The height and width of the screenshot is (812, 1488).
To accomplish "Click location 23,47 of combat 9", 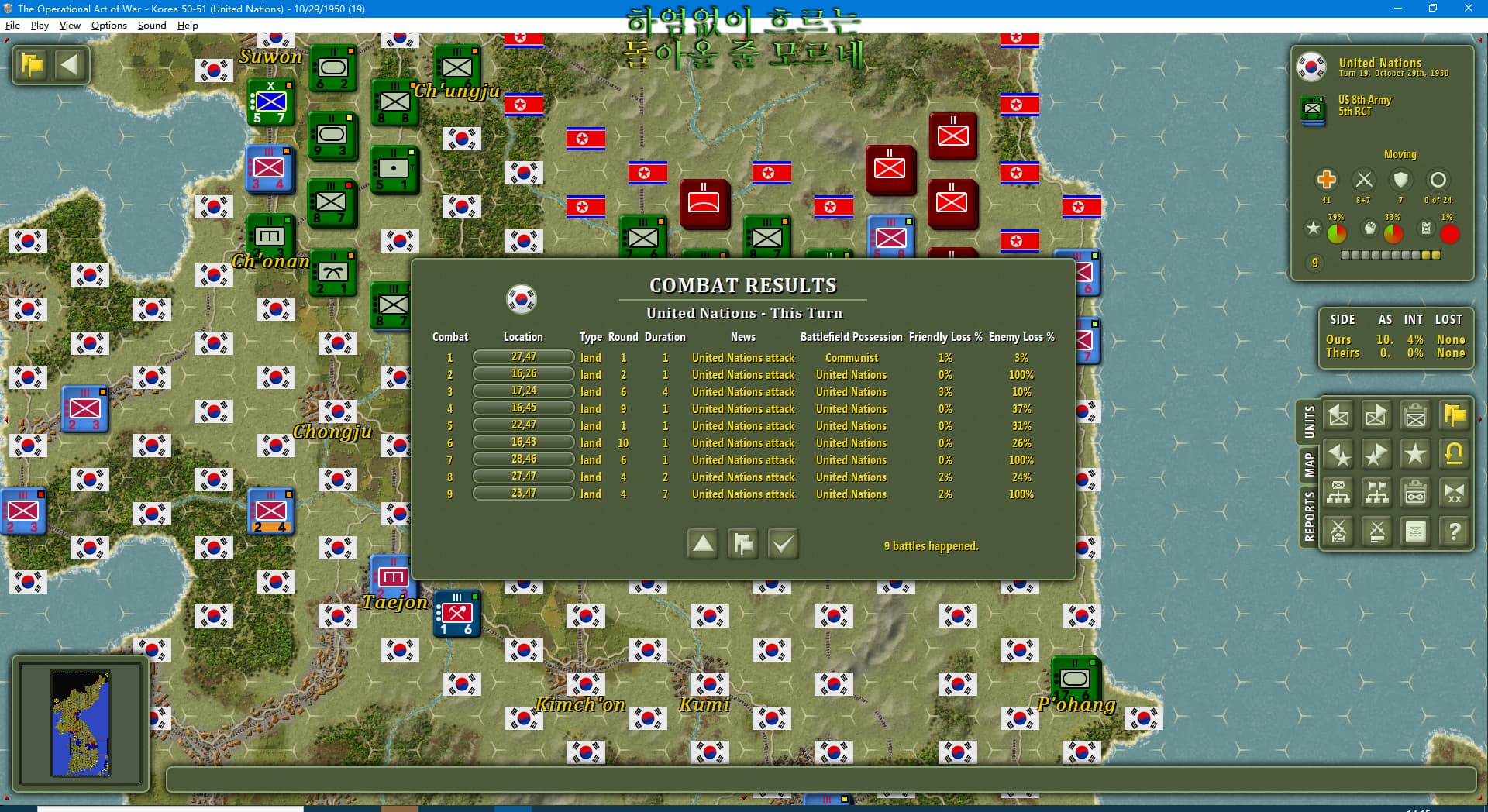I will coord(523,494).
